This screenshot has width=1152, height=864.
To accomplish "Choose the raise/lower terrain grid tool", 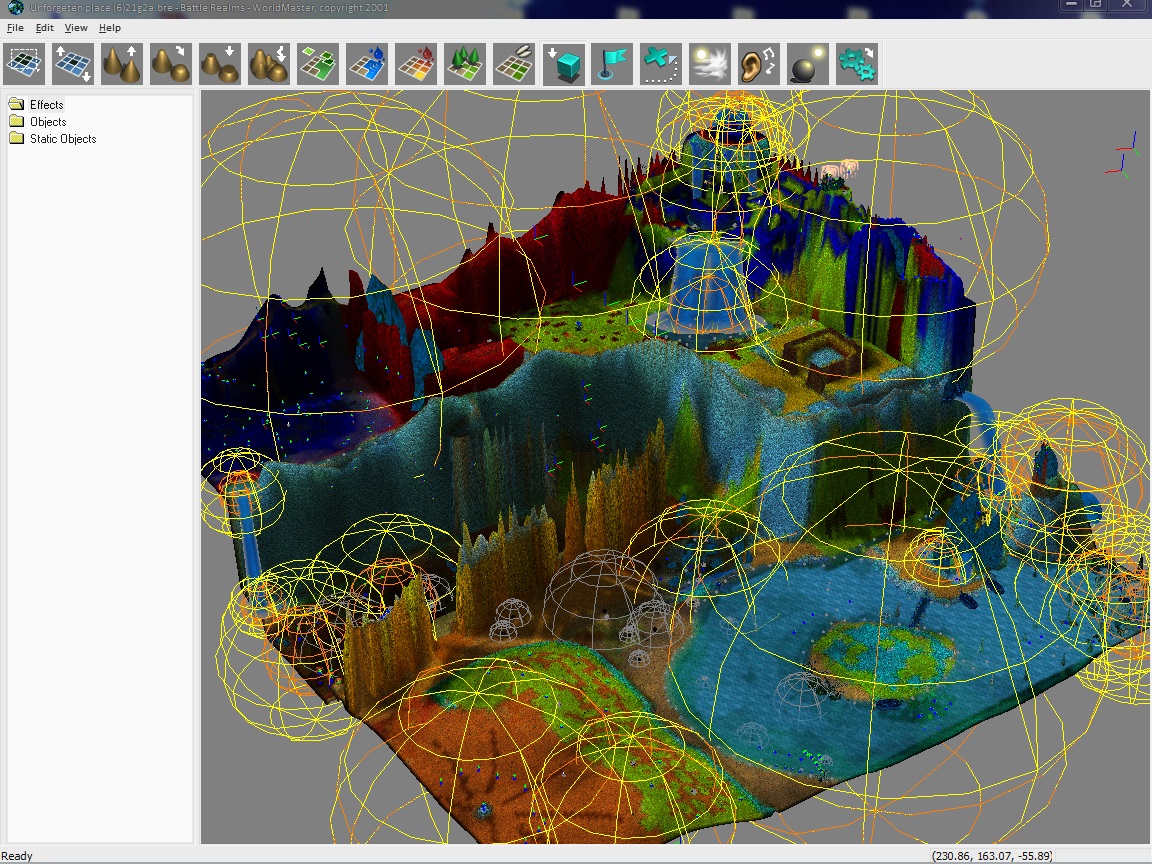I will (73, 64).
